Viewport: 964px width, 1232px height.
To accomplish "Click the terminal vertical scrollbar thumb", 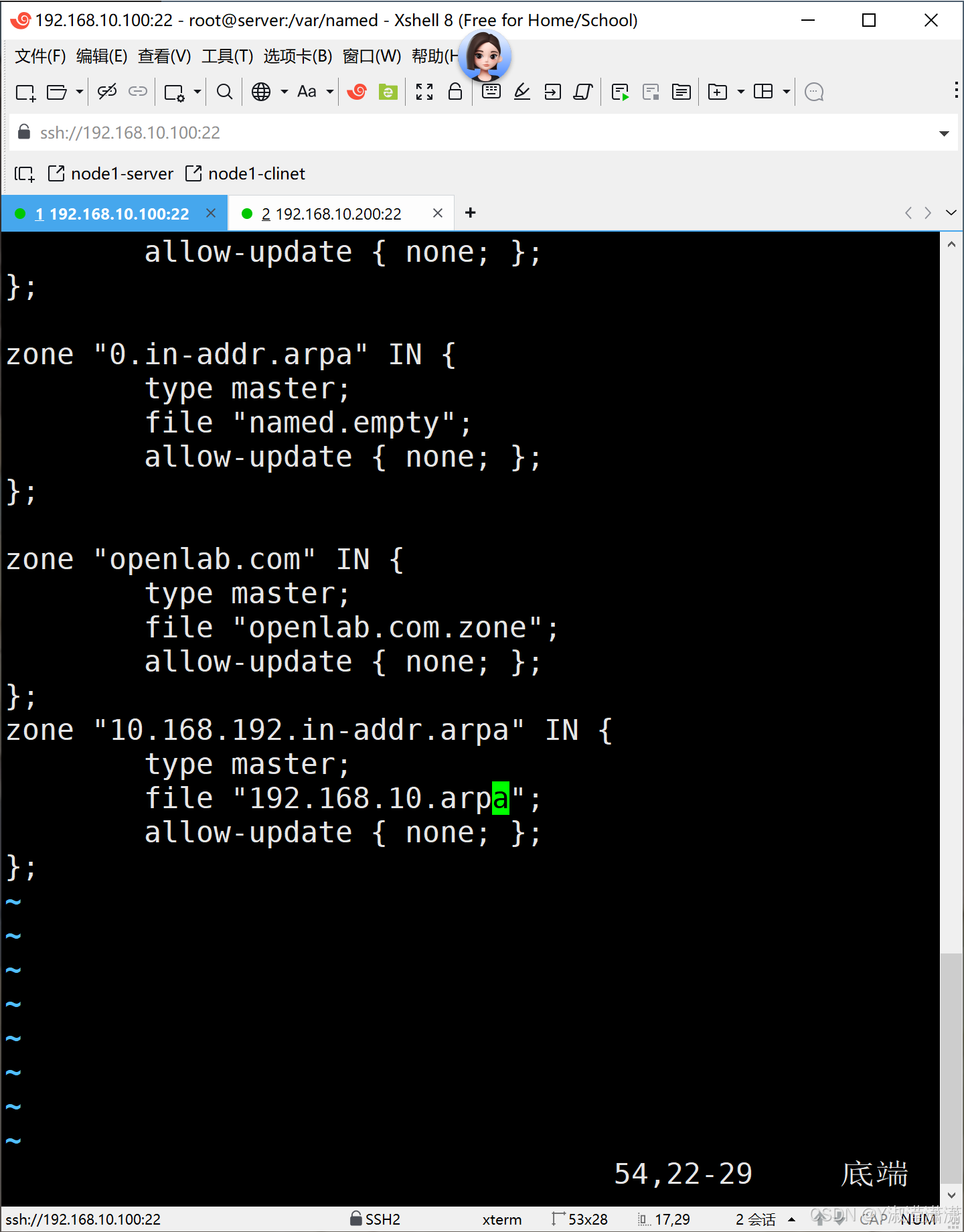I will click(951, 1069).
